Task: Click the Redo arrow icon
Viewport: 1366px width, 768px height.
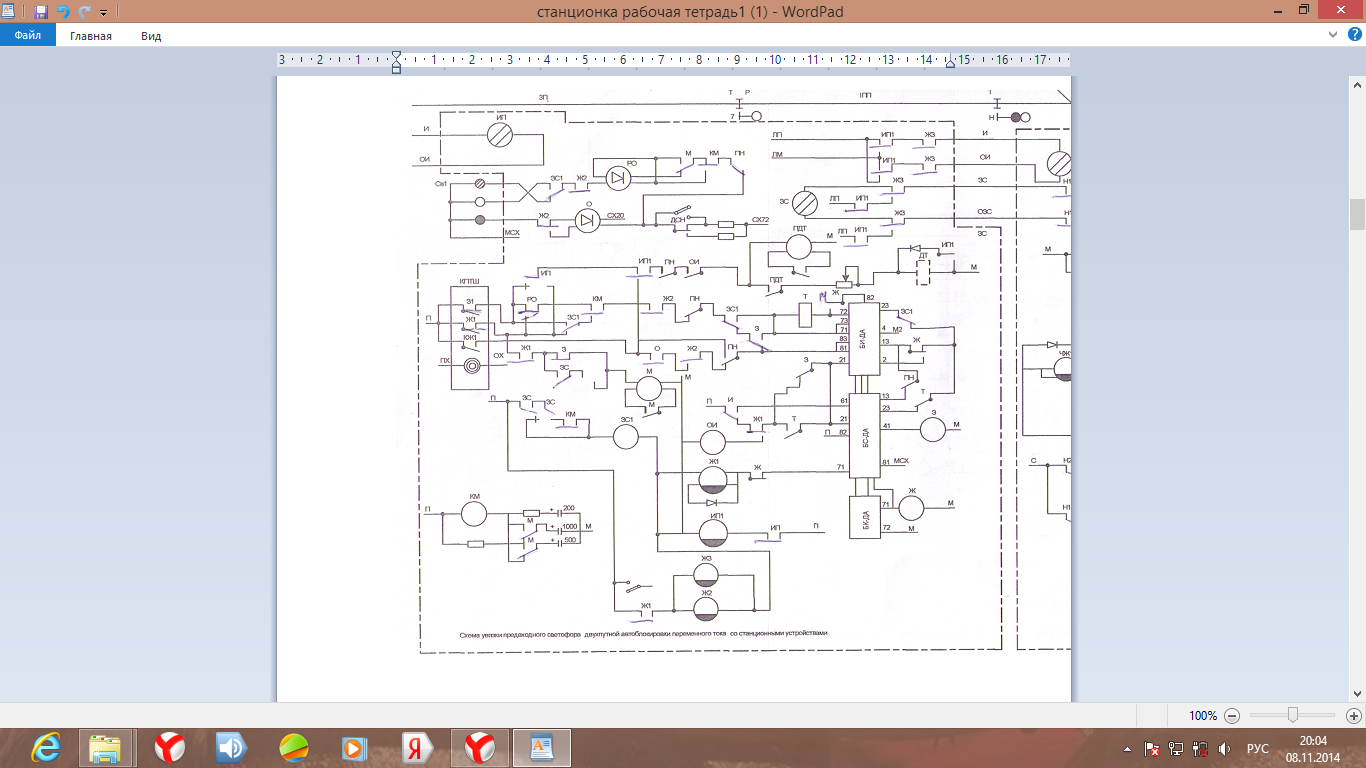Action: click(x=83, y=12)
